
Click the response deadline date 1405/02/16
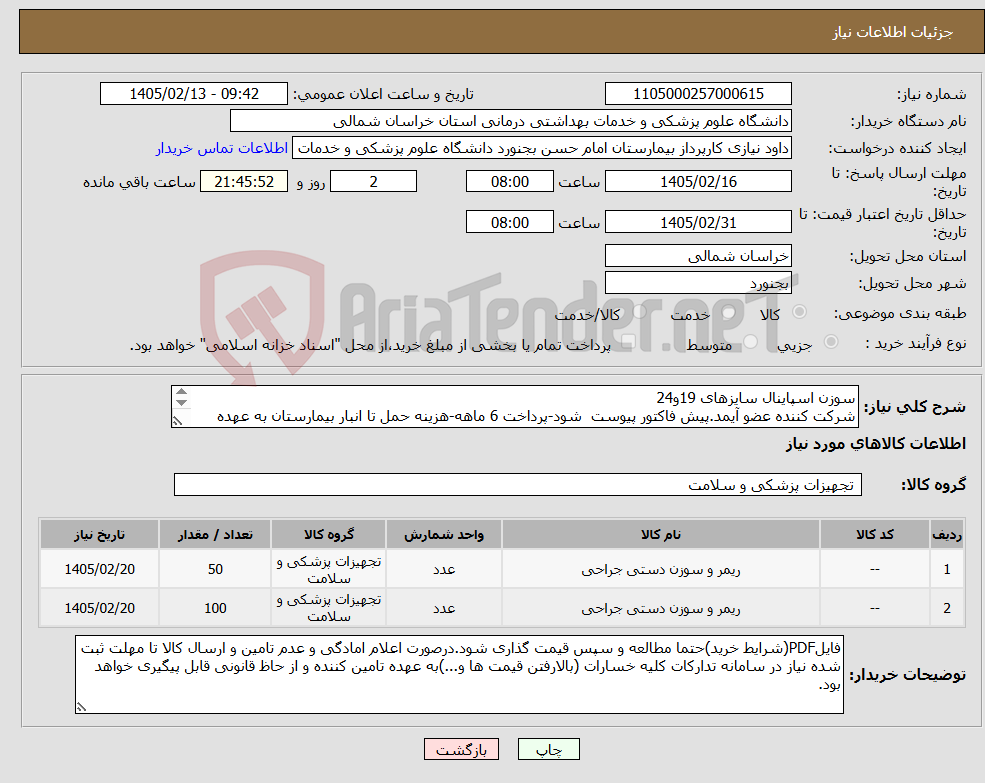pyautogui.click(x=698, y=182)
